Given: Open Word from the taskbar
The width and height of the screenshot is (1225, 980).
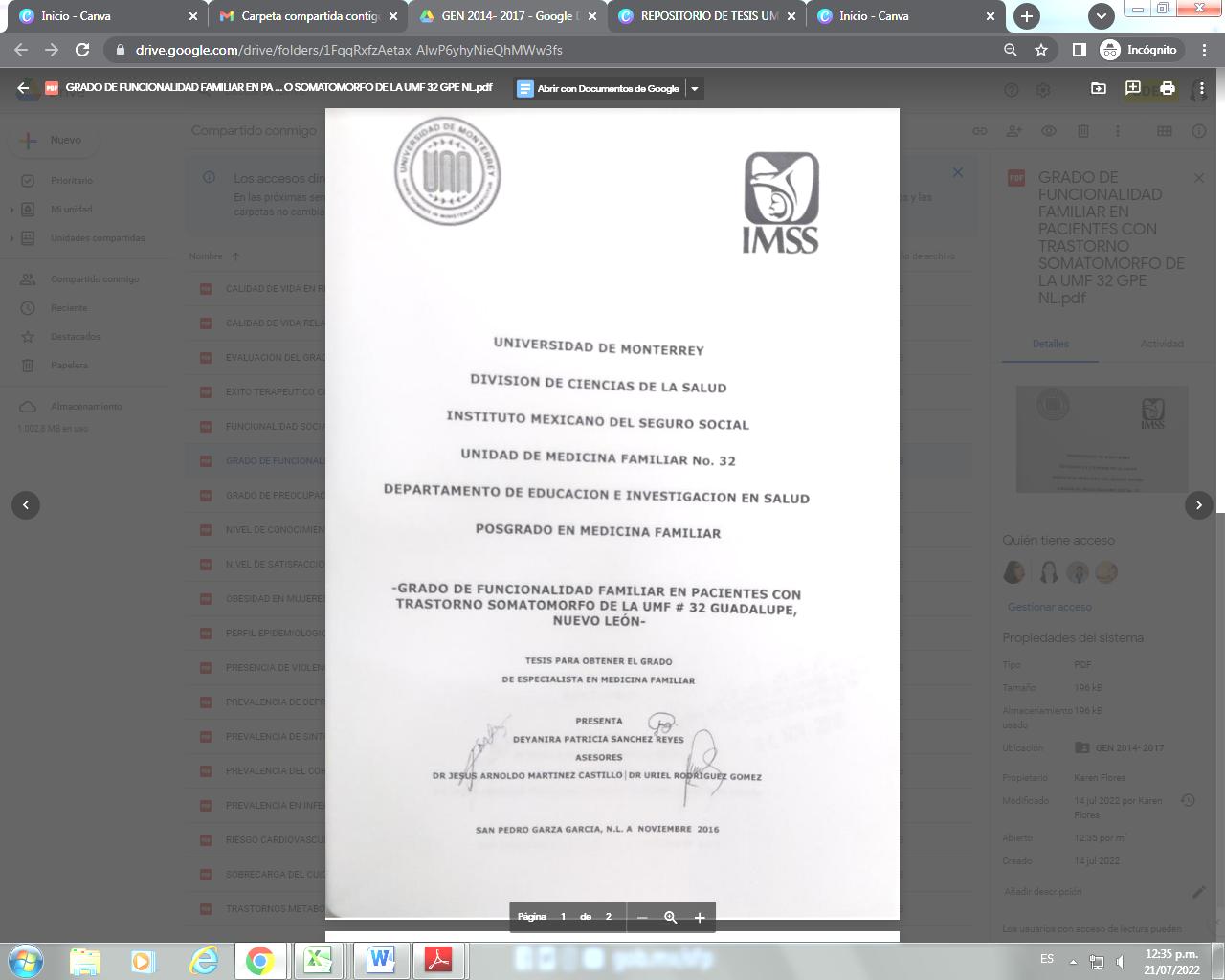Looking at the screenshot, I should click(x=381, y=960).
